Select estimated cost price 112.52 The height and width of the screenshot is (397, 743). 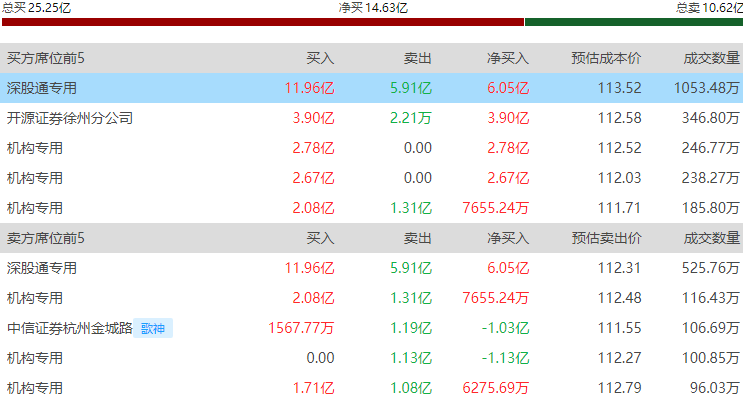[x=619, y=148]
